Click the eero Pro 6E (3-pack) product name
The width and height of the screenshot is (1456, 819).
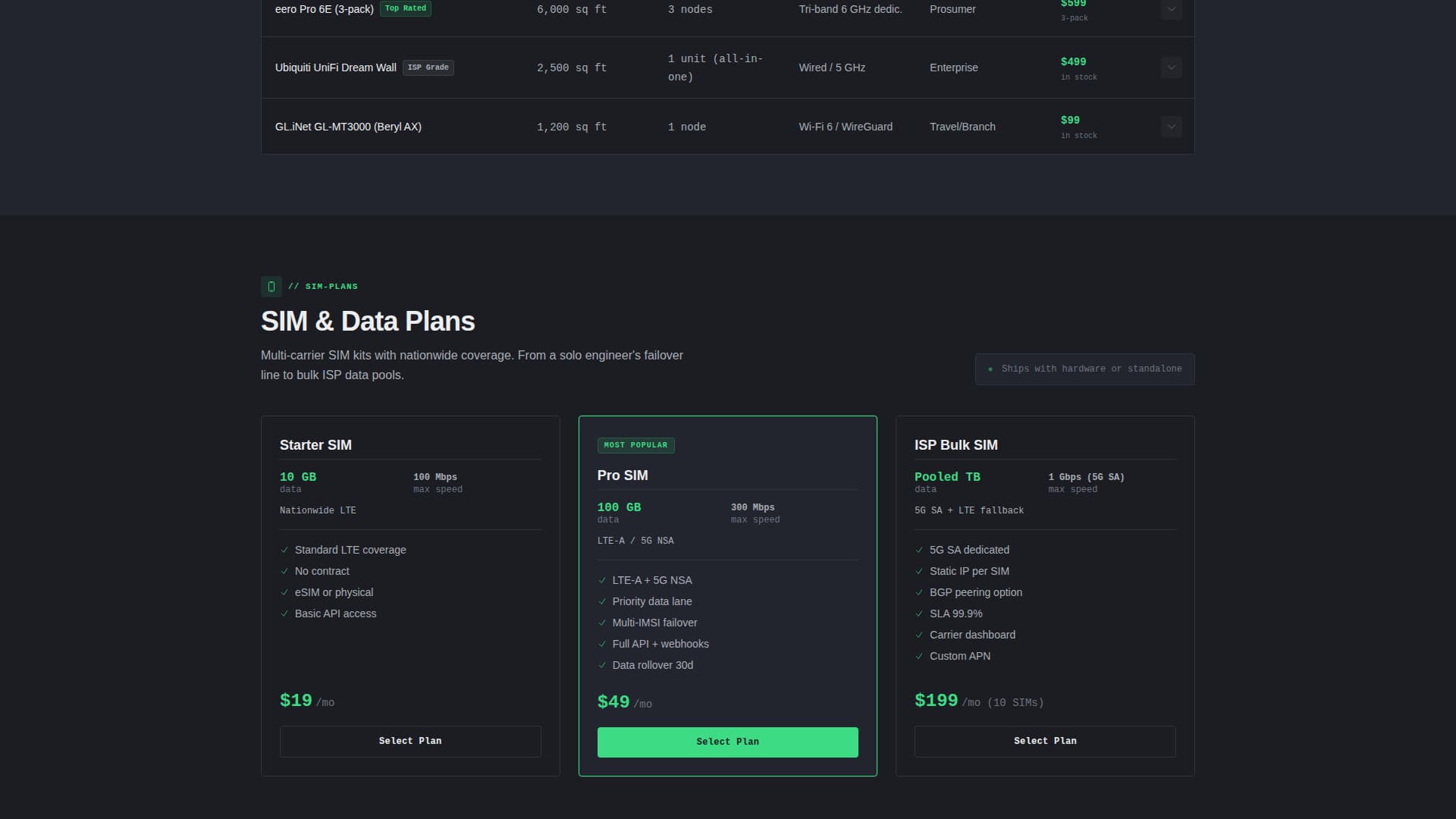(x=325, y=9)
